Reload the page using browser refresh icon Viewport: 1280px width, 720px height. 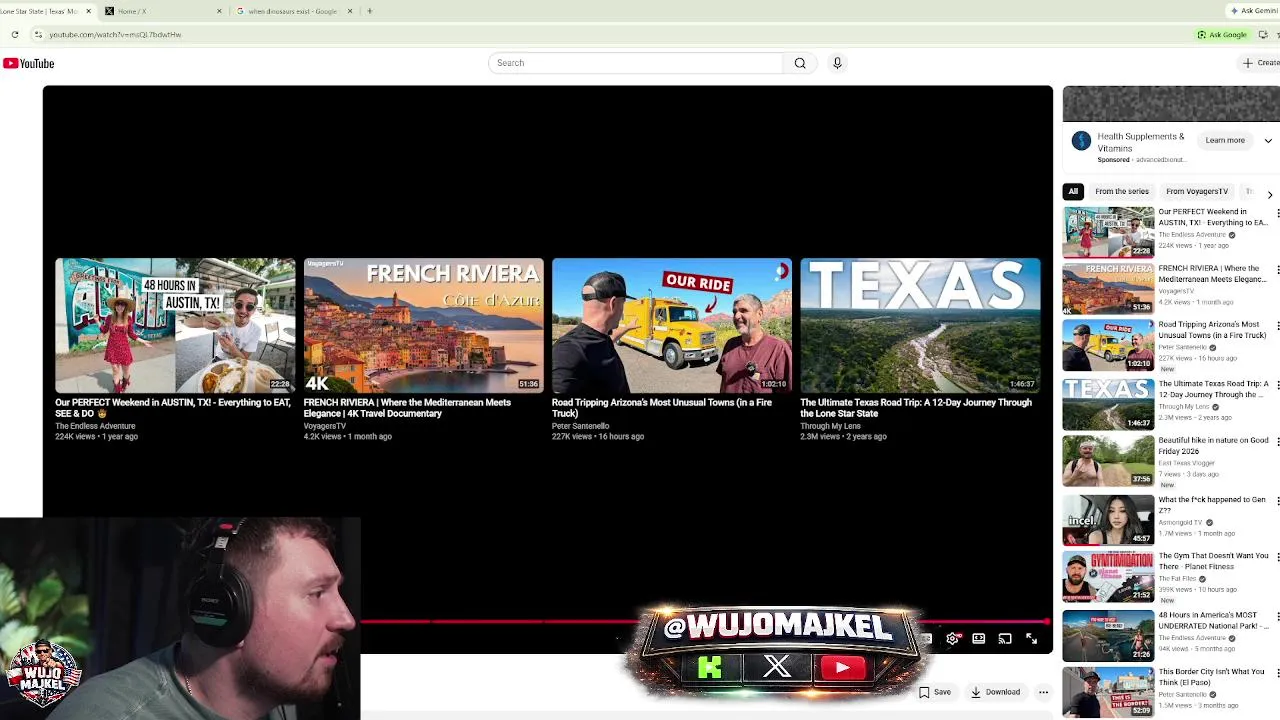[15, 35]
